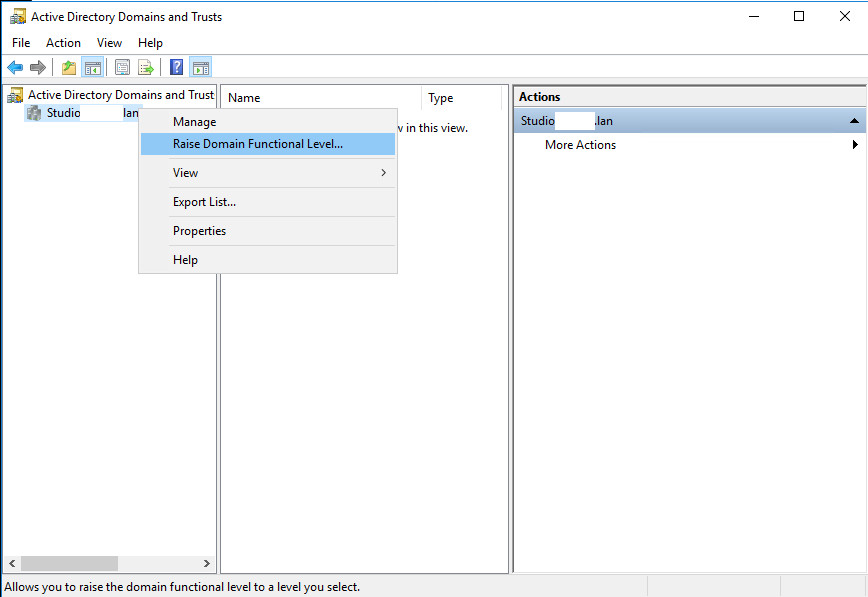Minimize the Active Directory Domains and Trusts window
This screenshot has height=597, width=868.
754,17
